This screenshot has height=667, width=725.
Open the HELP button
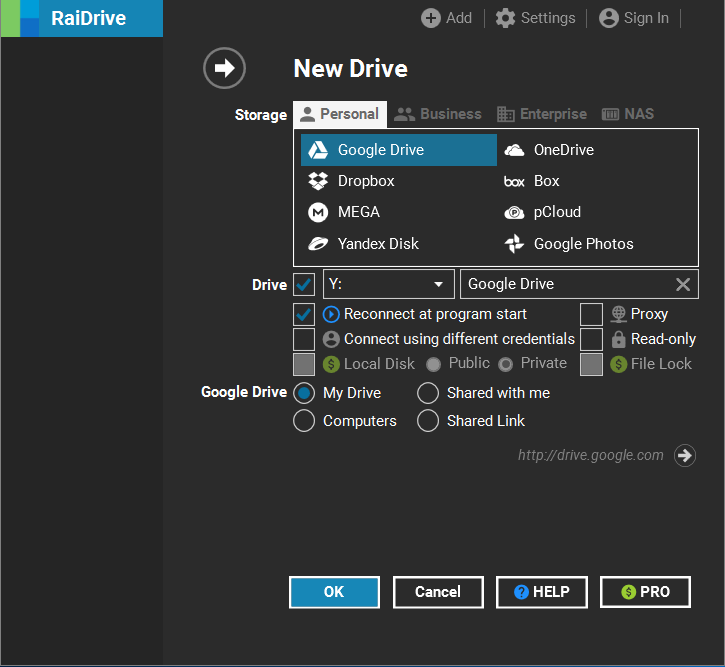(x=541, y=592)
